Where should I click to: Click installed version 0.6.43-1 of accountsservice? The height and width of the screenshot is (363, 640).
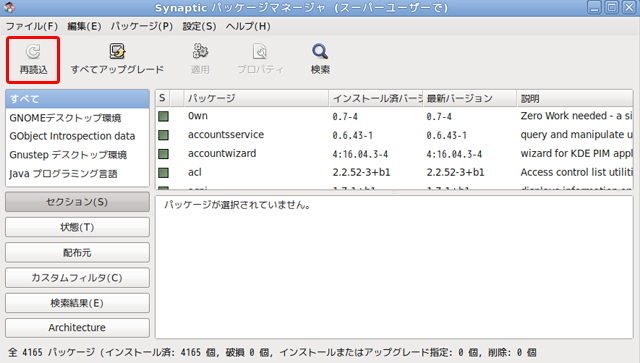click(353, 135)
